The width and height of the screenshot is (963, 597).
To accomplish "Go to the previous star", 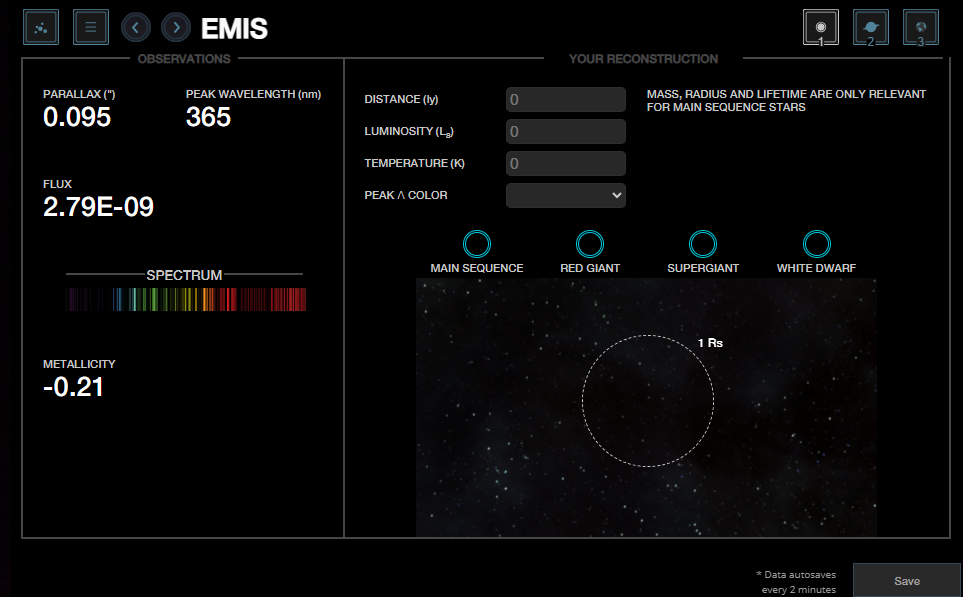I will pos(136,27).
